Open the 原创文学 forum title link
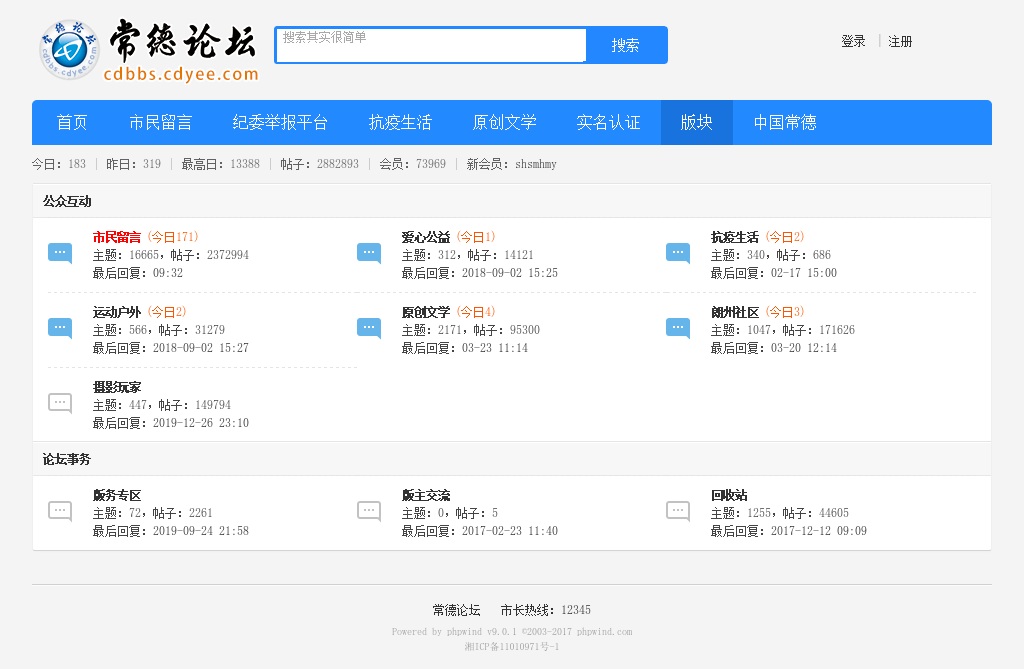Image resolution: width=1024 pixels, height=669 pixels. [x=426, y=312]
